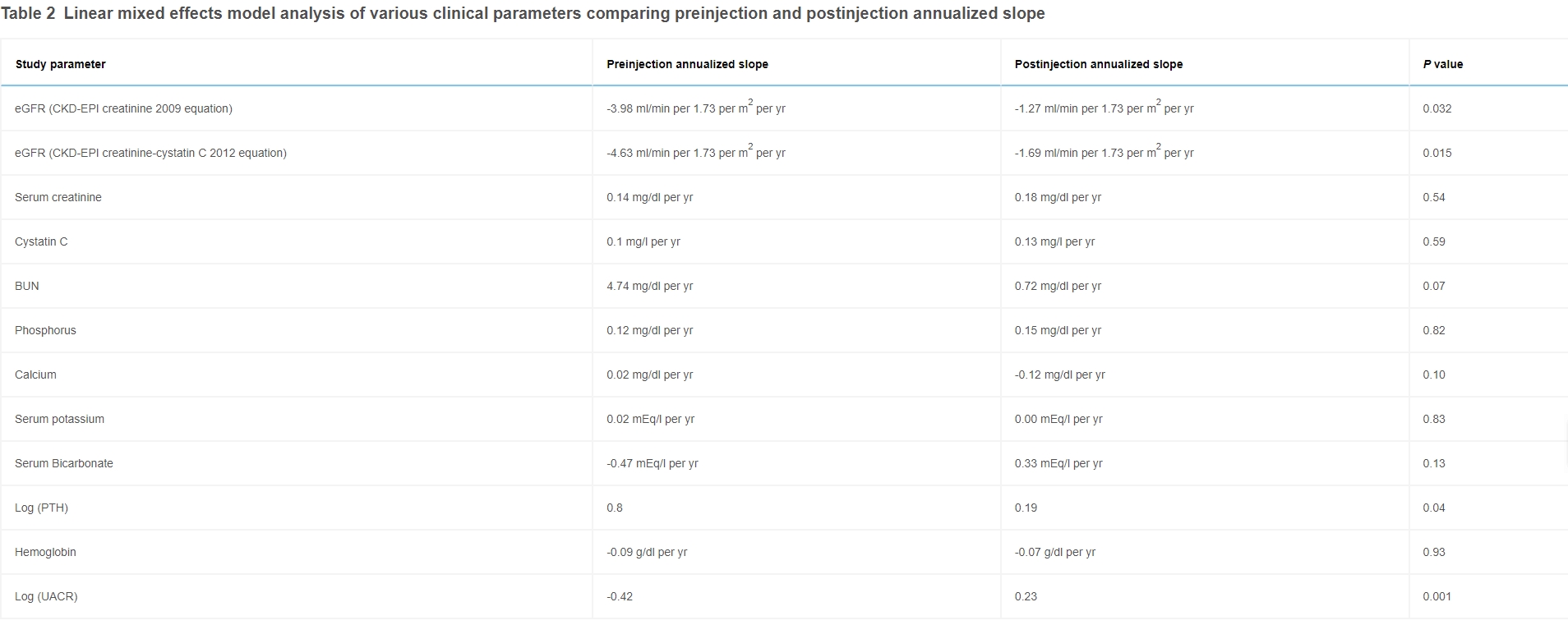Click the Serum creatinine row label
The width and height of the screenshot is (1568, 625).
click(x=58, y=197)
